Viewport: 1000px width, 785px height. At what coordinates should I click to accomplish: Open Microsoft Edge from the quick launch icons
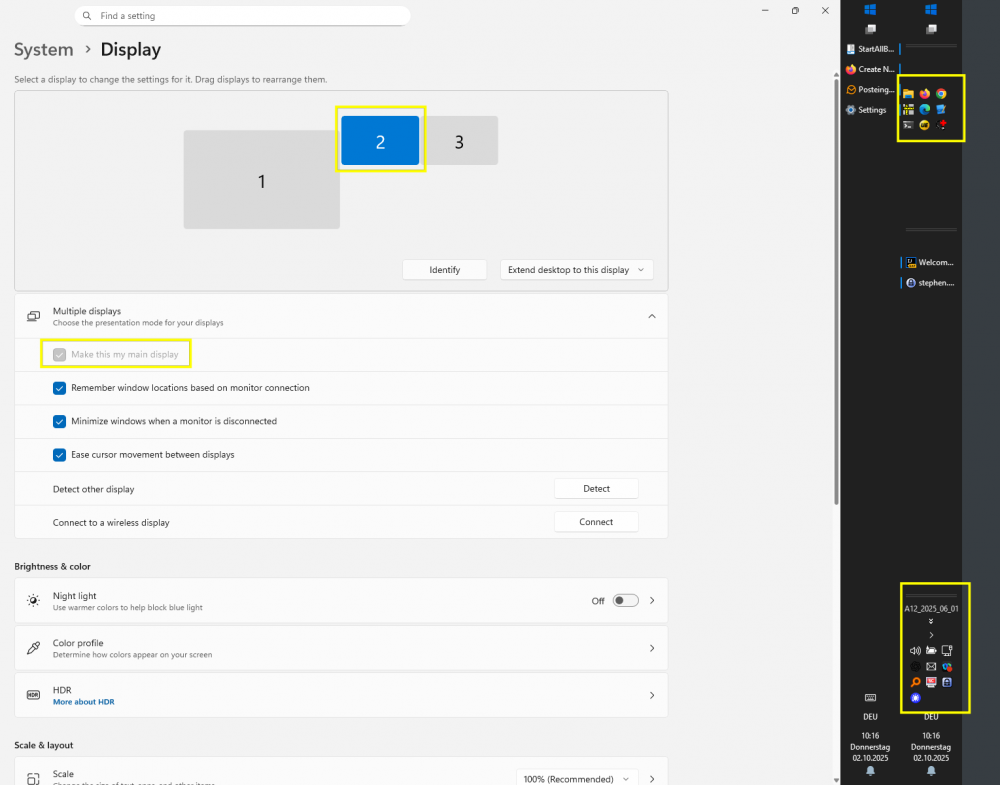click(925, 109)
